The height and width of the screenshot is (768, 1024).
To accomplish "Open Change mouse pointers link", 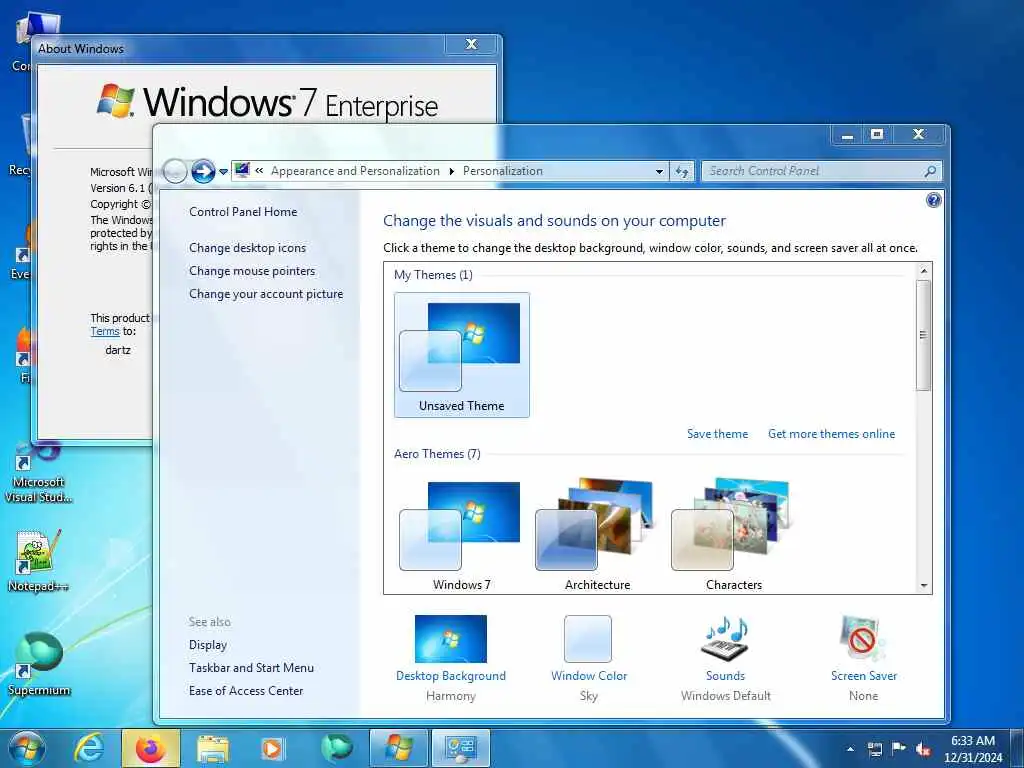I will [252, 271].
